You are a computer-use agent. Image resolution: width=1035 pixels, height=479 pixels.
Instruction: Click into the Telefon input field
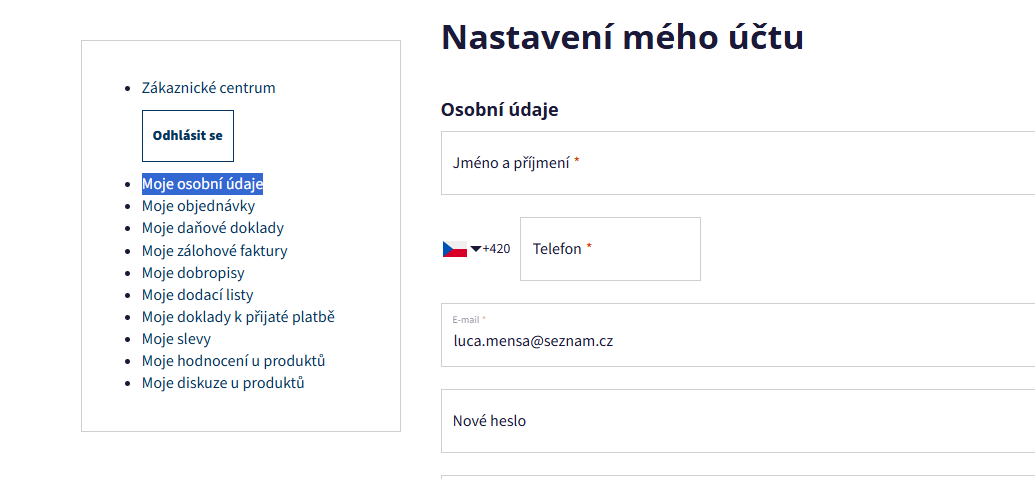click(x=610, y=249)
